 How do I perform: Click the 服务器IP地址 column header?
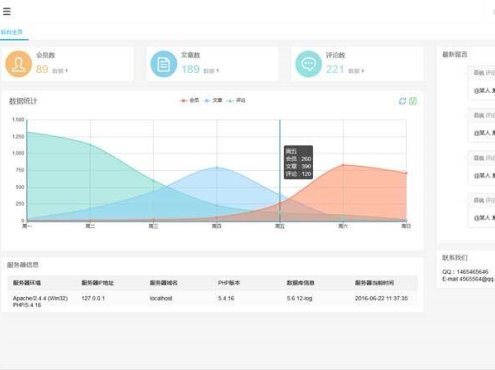coord(98,283)
